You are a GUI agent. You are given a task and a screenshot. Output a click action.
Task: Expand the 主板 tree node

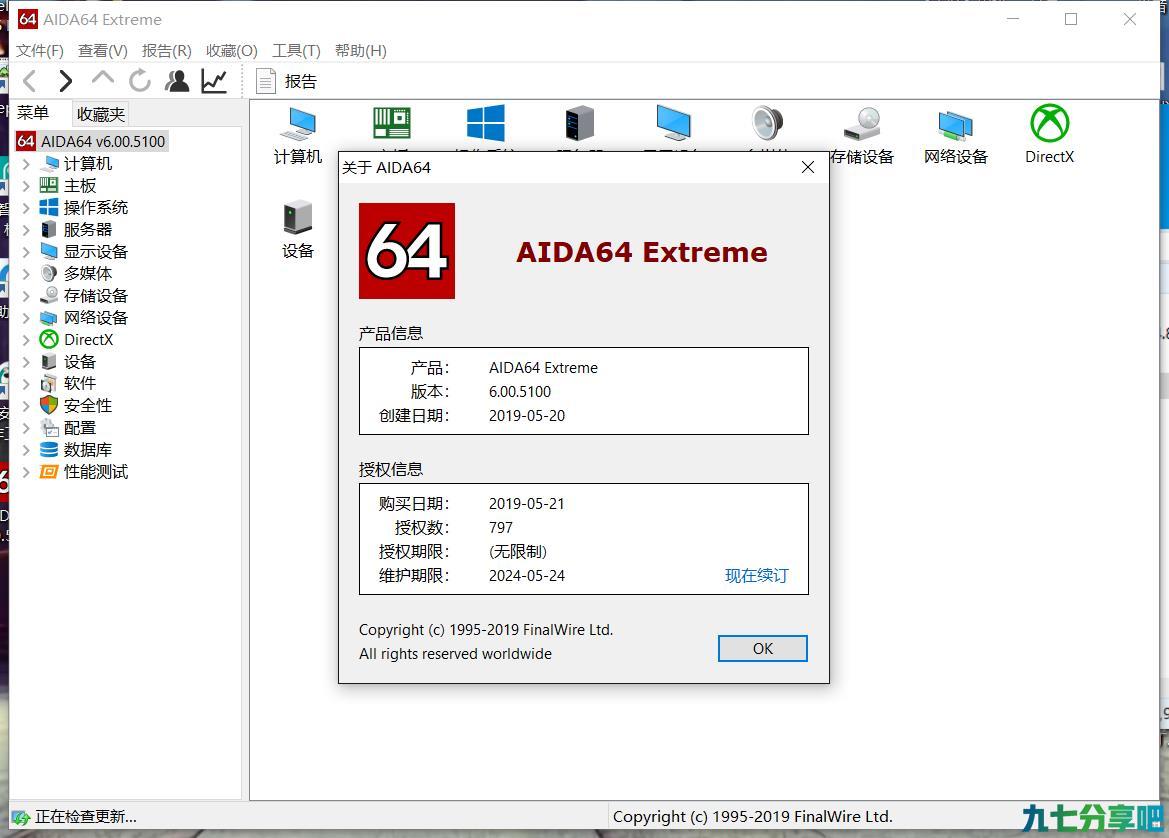(26, 186)
